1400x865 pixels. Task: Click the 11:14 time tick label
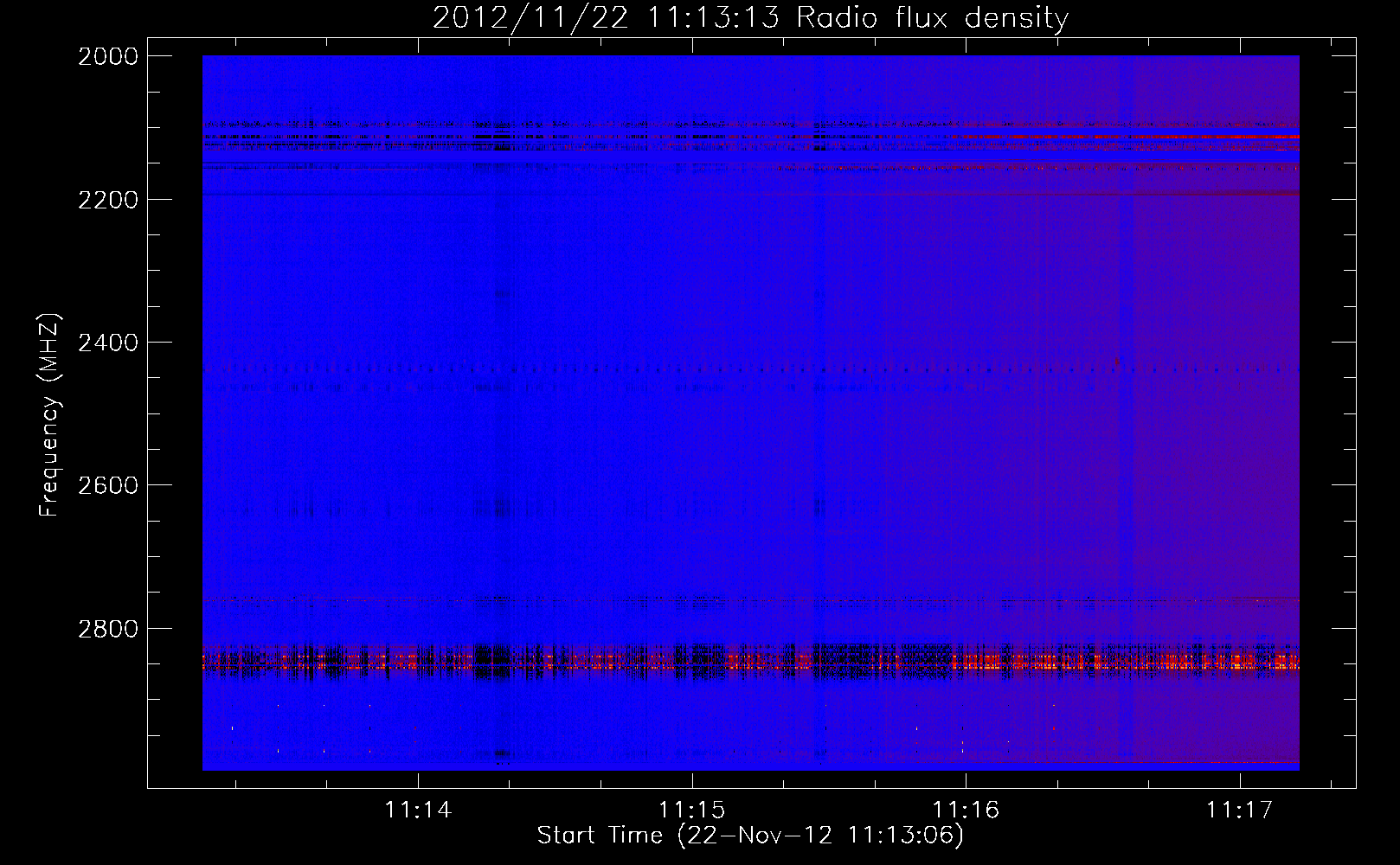[418, 810]
